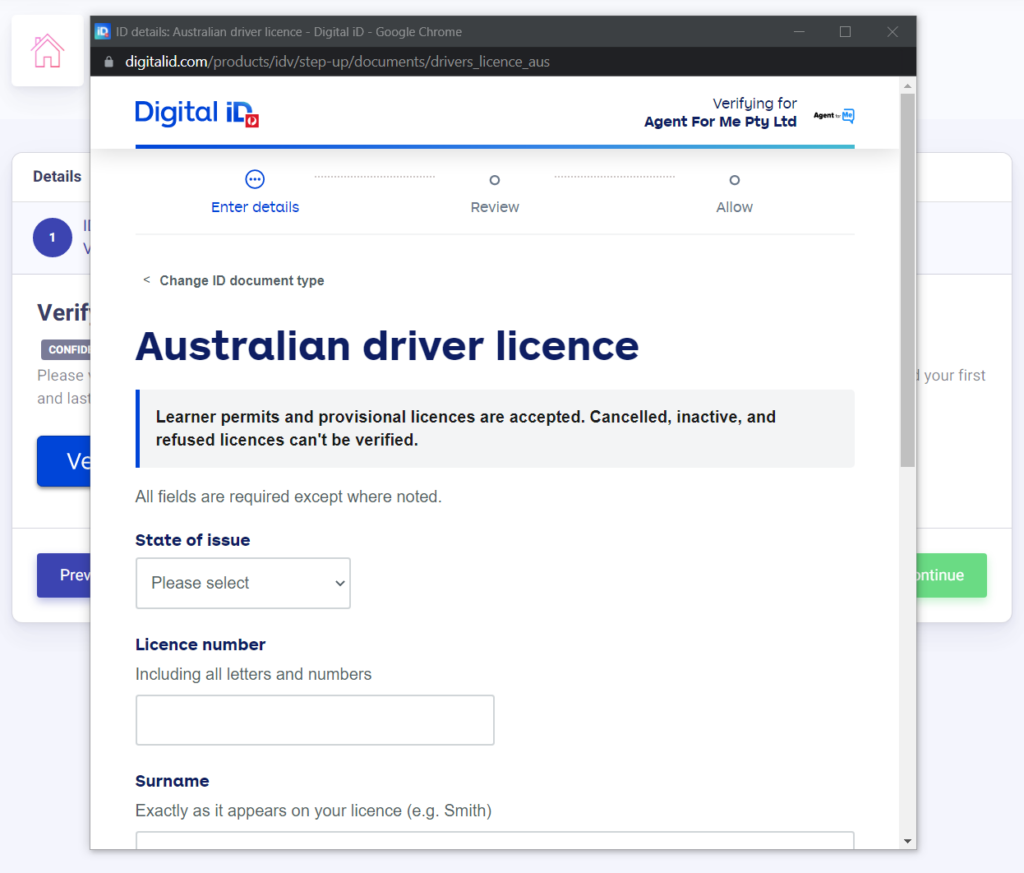The height and width of the screenshot is (873, 1024).
Task: Click the State of issue label
Action: click(x=193, y=540)
